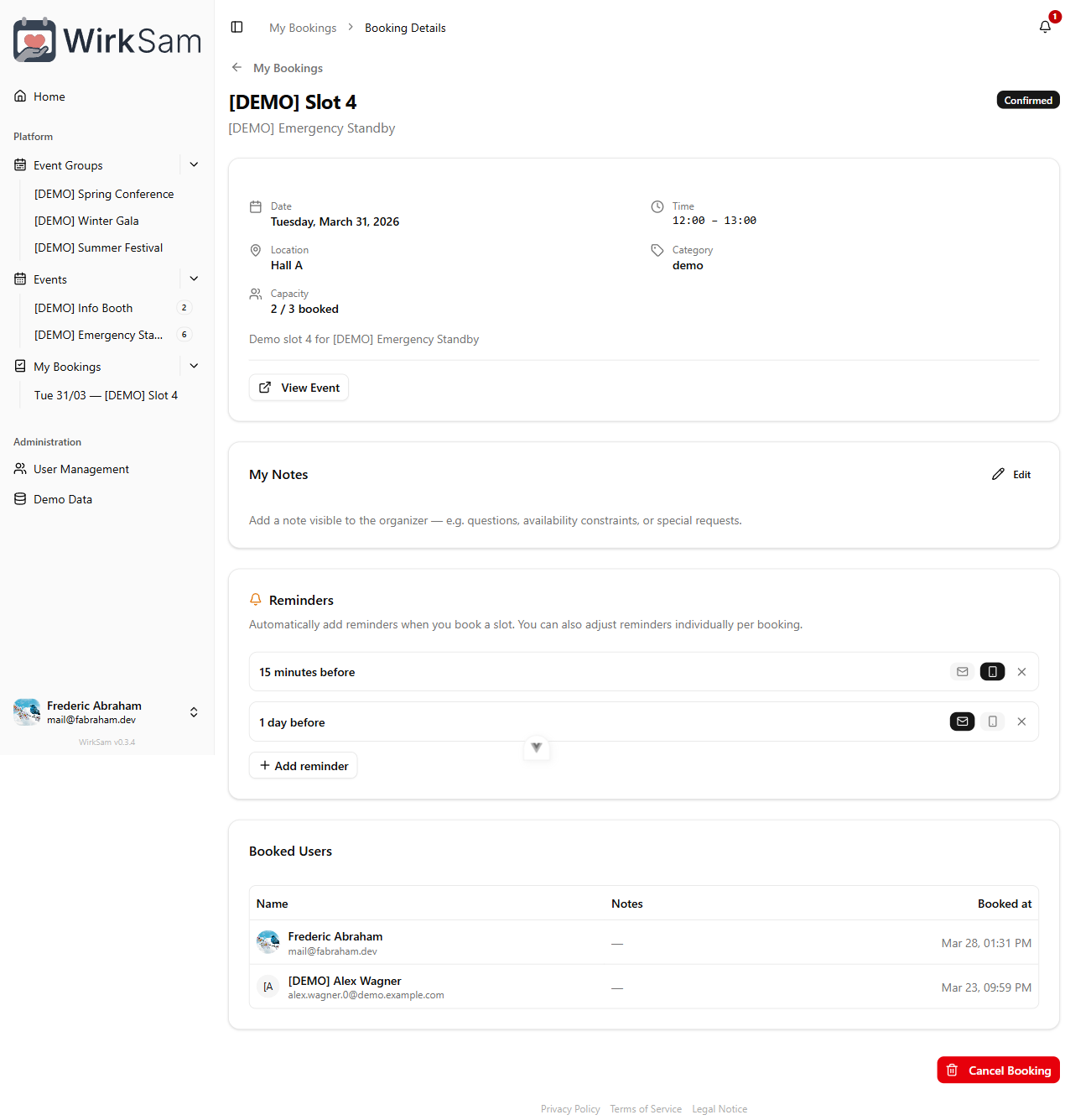The width and height of the screenshot is (1065, 1120).
Task: Remove the 1 day before reminder
Action: click(x=1021, y=721)
